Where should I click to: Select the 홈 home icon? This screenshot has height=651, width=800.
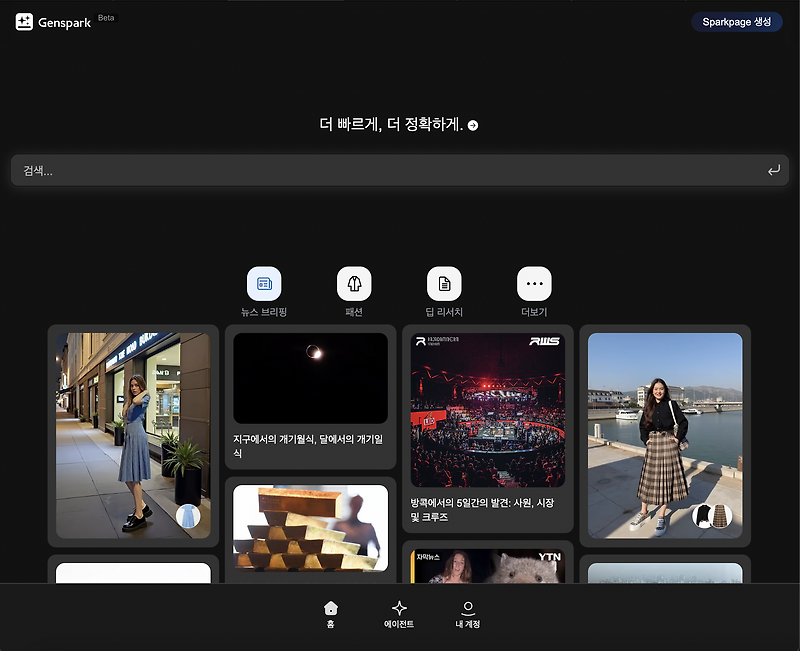(x=330, y=610)
